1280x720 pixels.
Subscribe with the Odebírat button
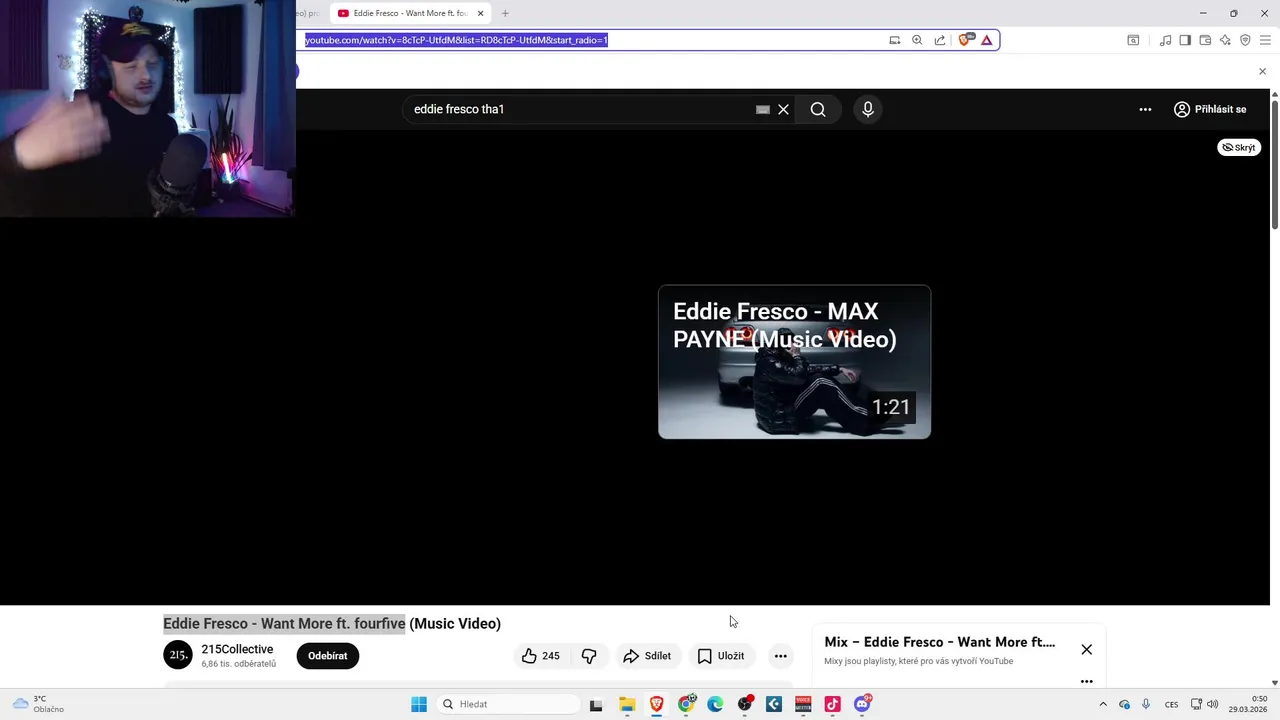click(x=327, y=656)
